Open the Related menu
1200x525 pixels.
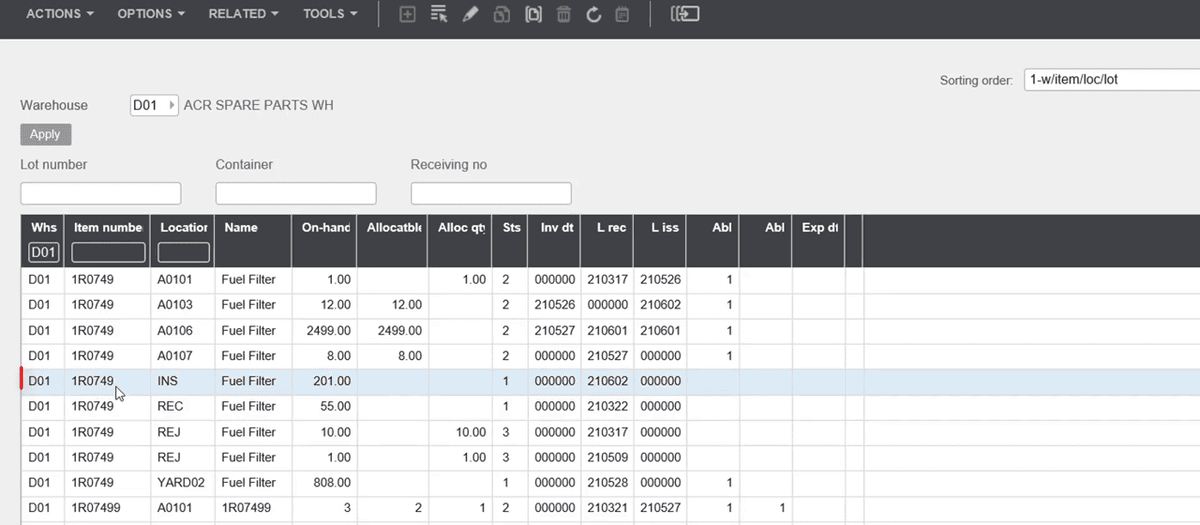point(244,14)
